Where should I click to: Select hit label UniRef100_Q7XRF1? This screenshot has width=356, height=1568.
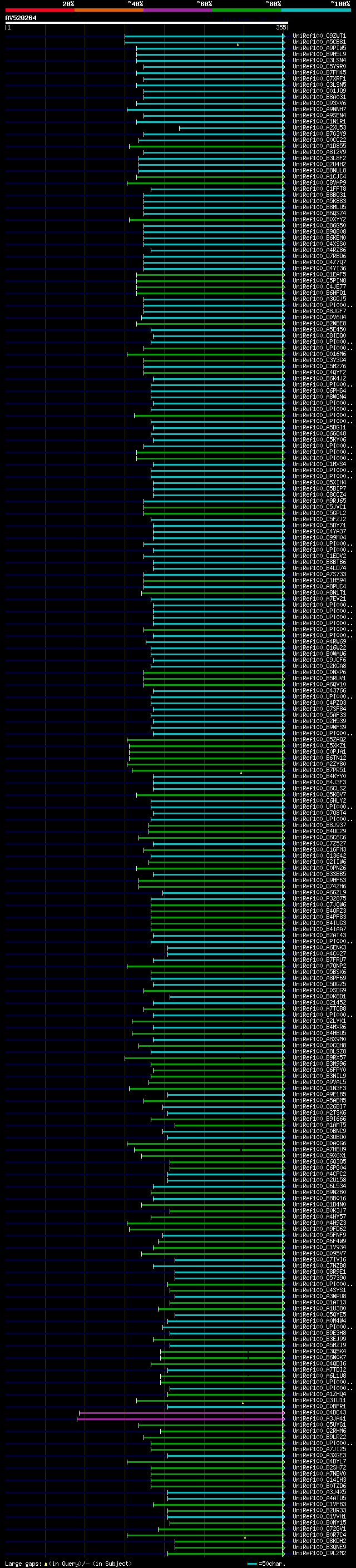319,78
